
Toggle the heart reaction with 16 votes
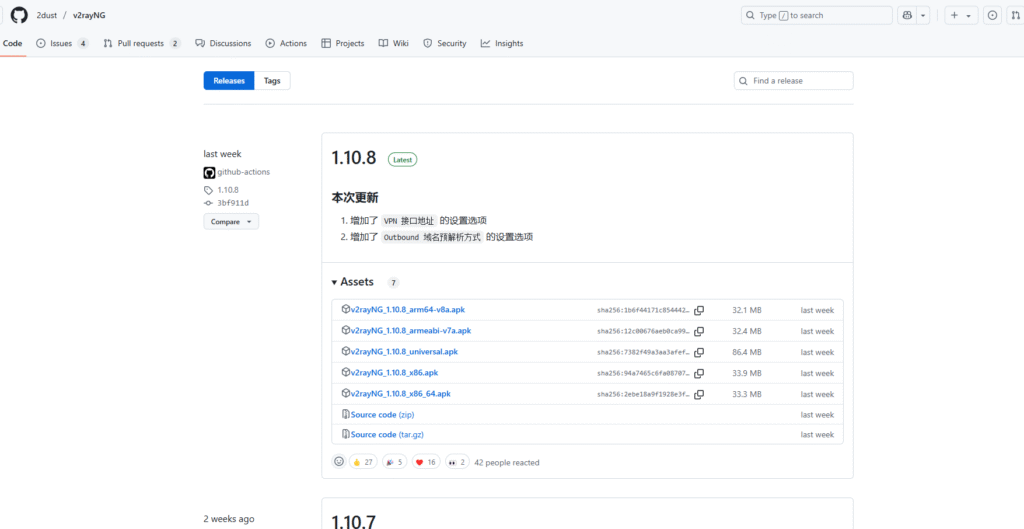pos(426,462)
